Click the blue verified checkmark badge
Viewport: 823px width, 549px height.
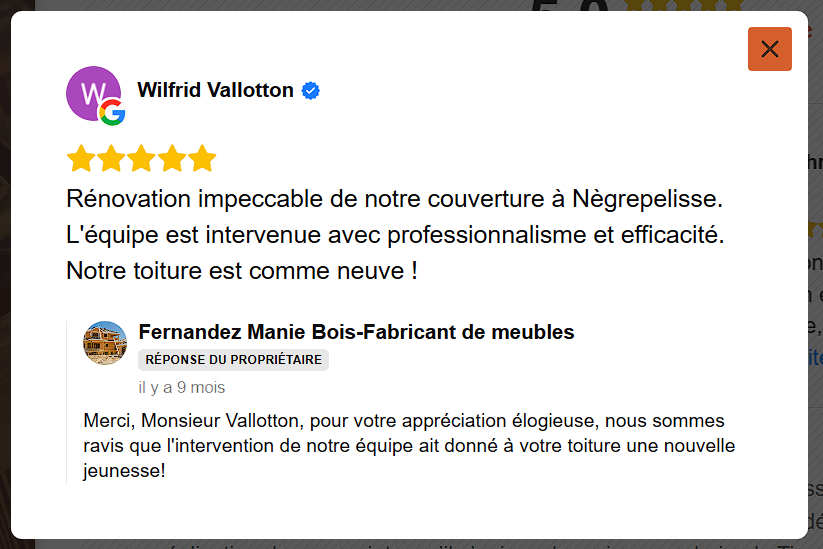[311, 91]
